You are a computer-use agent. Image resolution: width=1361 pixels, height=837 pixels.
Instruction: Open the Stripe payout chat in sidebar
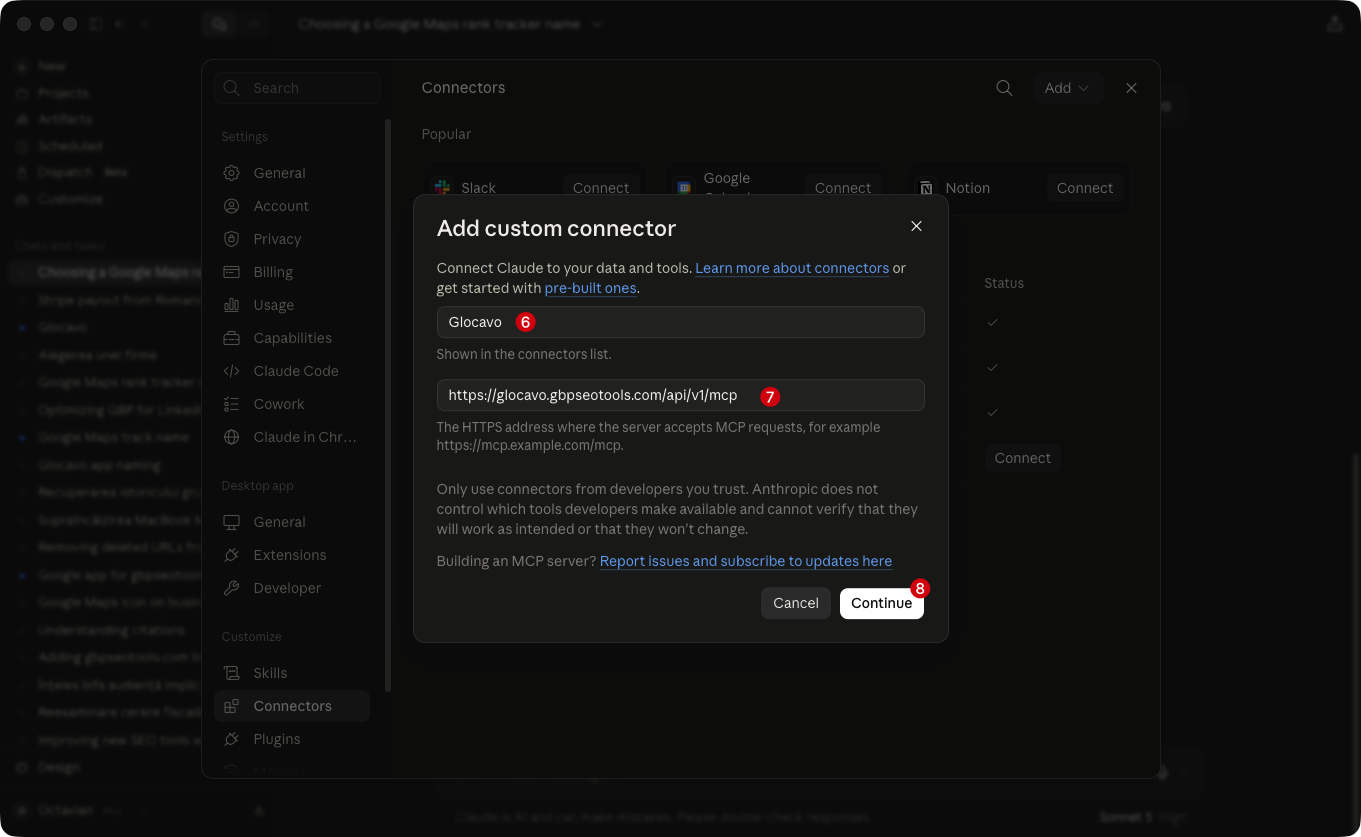pos(120,300)
